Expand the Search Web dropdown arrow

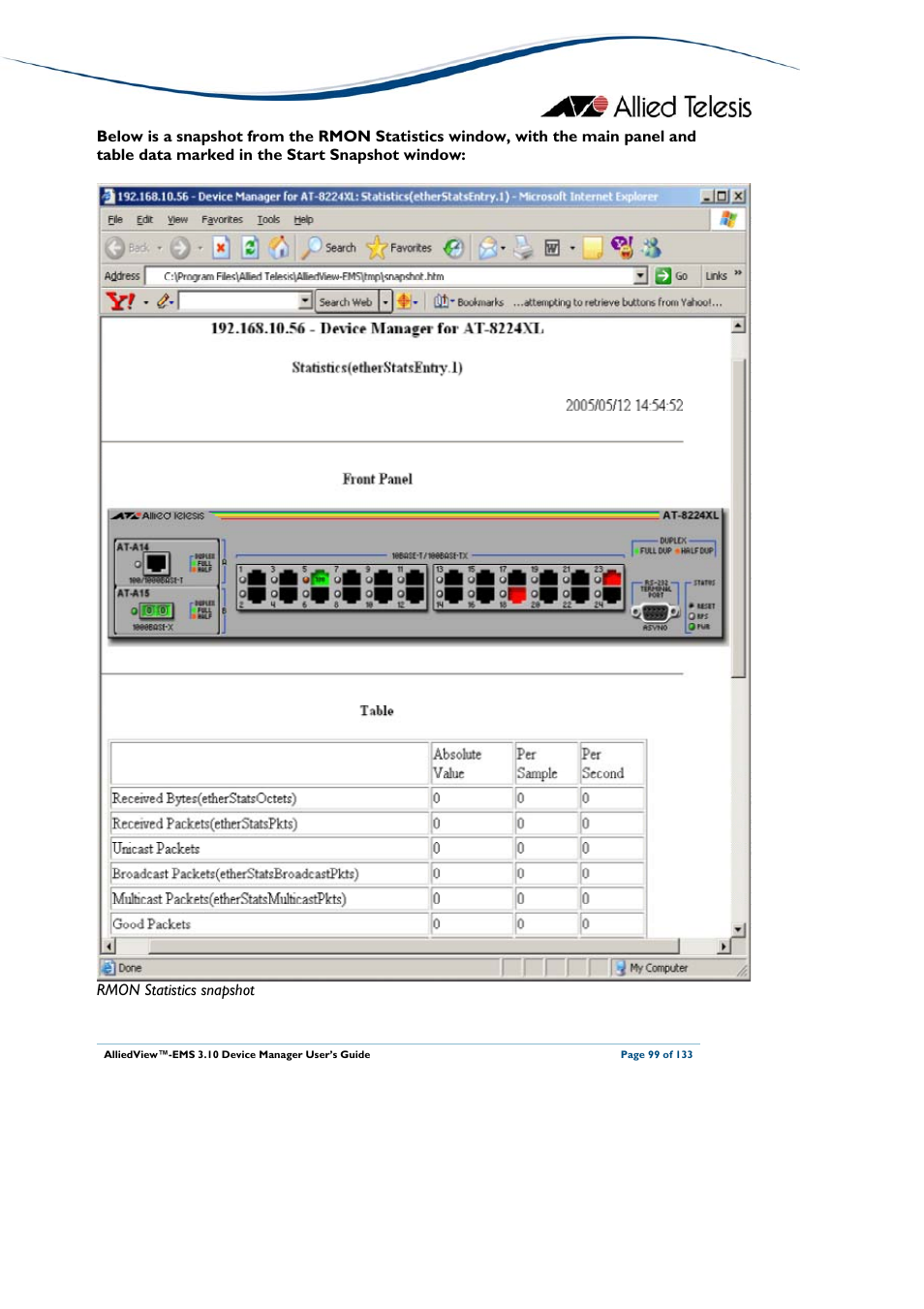[385, 302]
